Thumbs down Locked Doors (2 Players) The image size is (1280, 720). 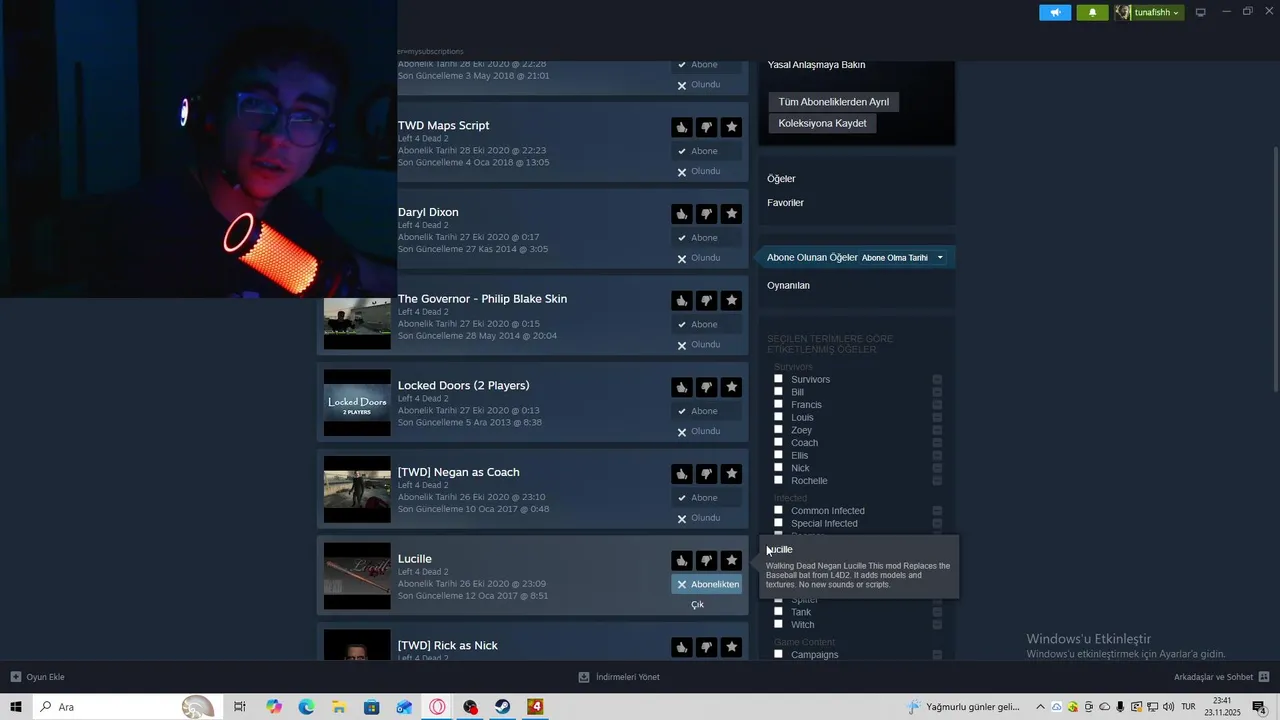706,387
